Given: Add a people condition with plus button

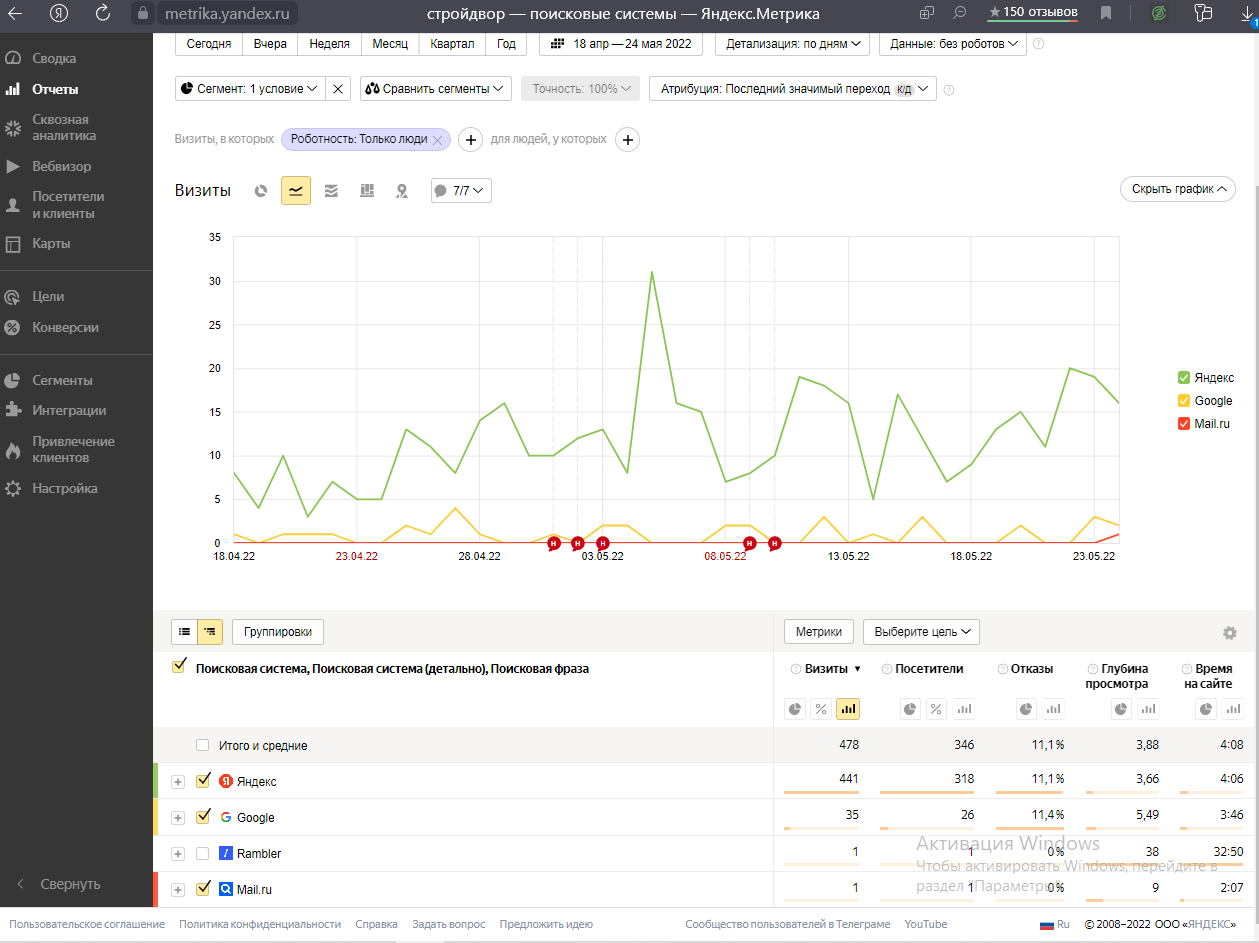Looking at the screenshot, I should [x=628, y=140].
